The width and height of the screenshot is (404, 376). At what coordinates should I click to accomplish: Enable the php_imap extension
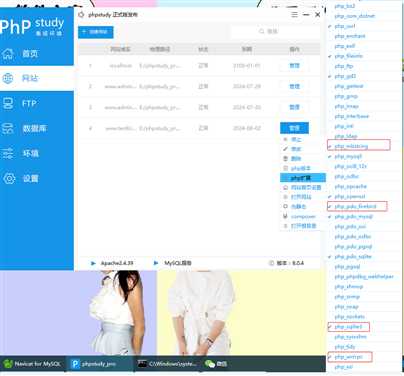point(347,106)
